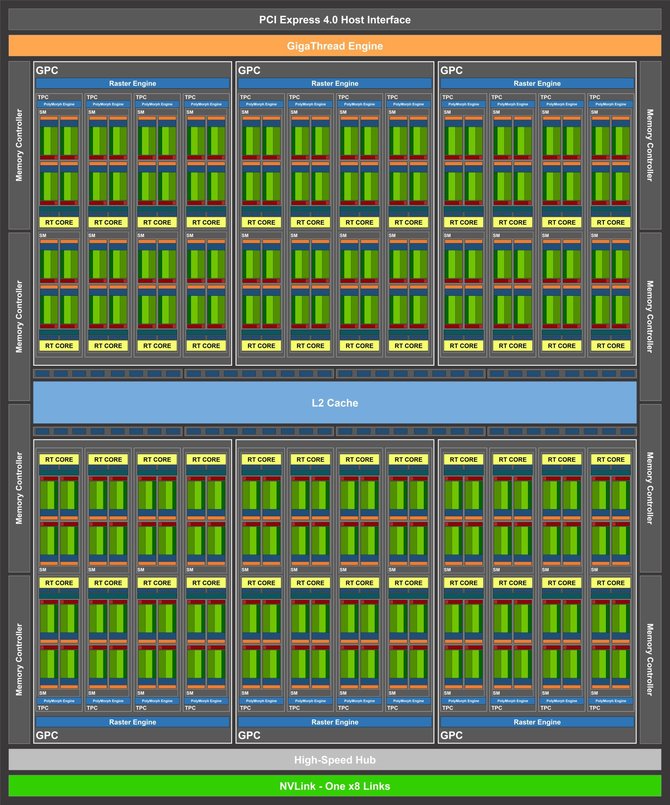This screenshot has height=805, width=670.
Task: Click the GPC label of bottom-middle cluster
Action: [249, 735]
